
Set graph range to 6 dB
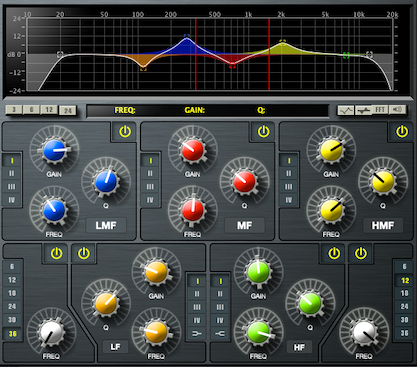tap(31, 110)
